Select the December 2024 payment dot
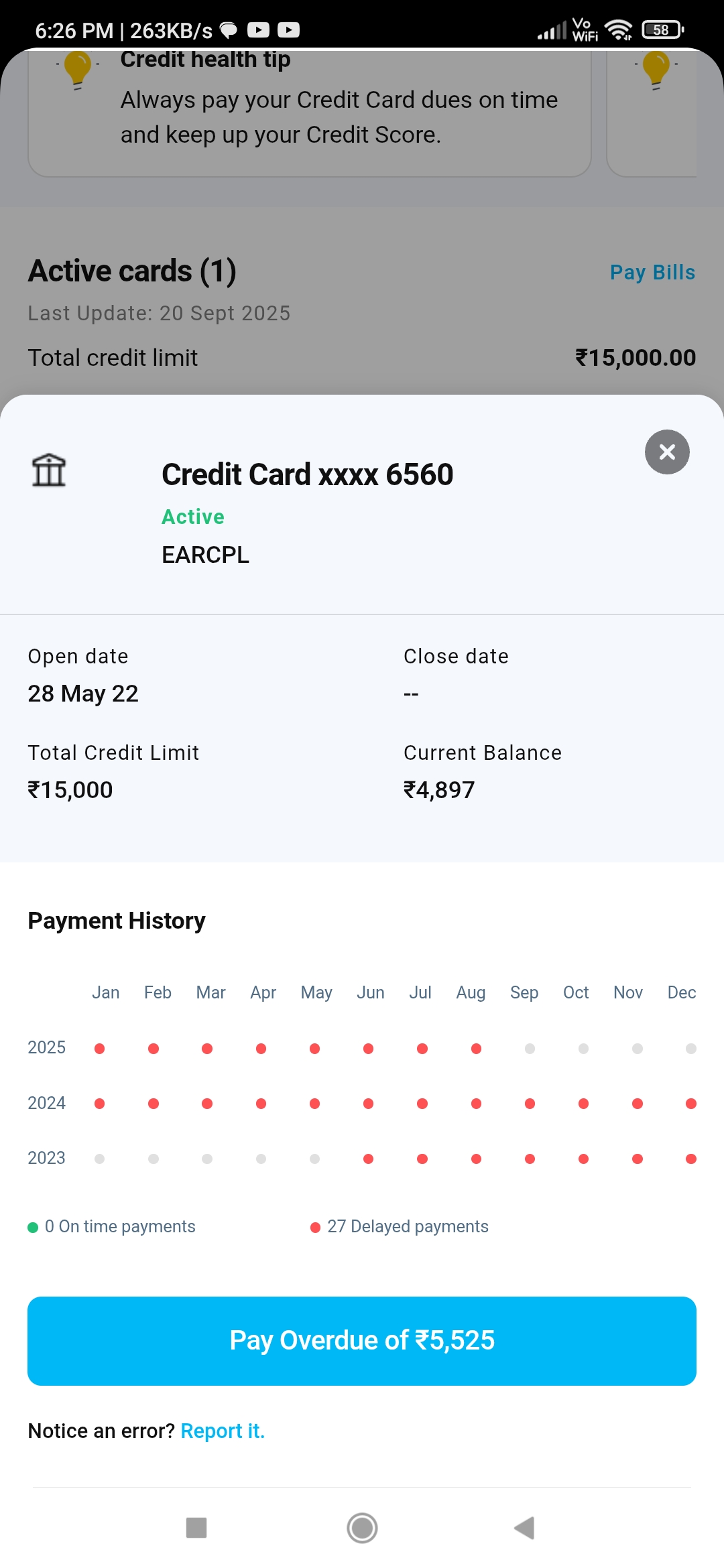The image size is (724, 1568). tap(691, 1104)
